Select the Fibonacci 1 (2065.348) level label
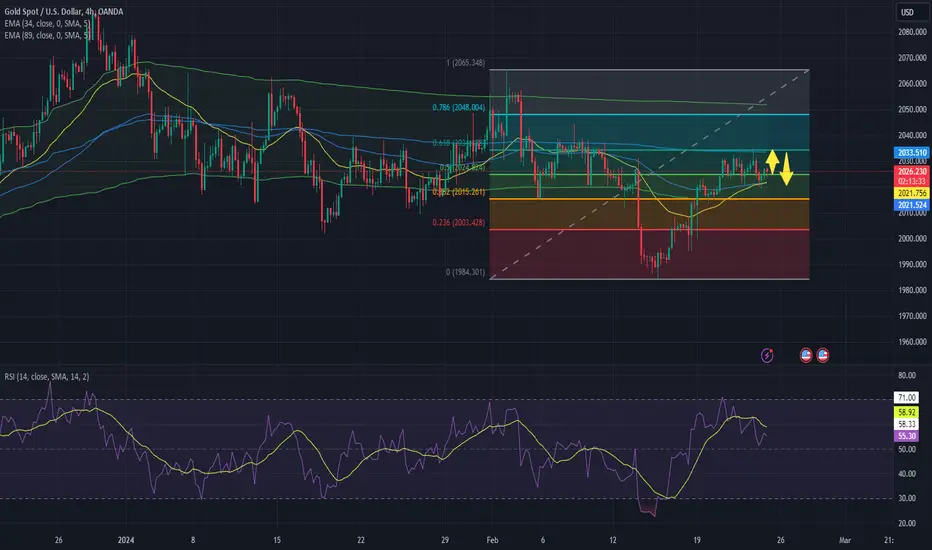The width and height of the screenshot is (932, 550). pyautogui.click(x=465, y=62)
